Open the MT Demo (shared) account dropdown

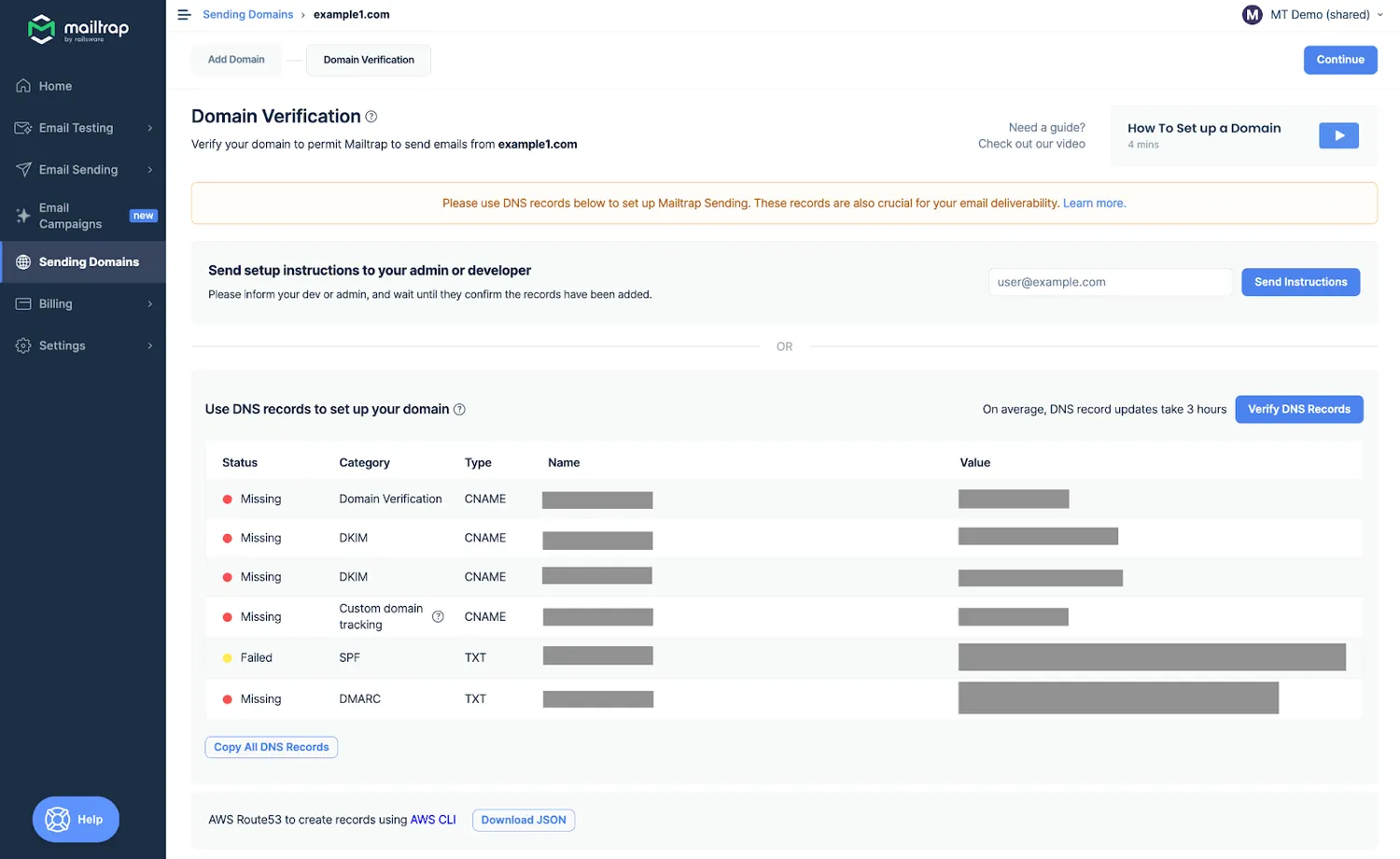pos(1313,15)
